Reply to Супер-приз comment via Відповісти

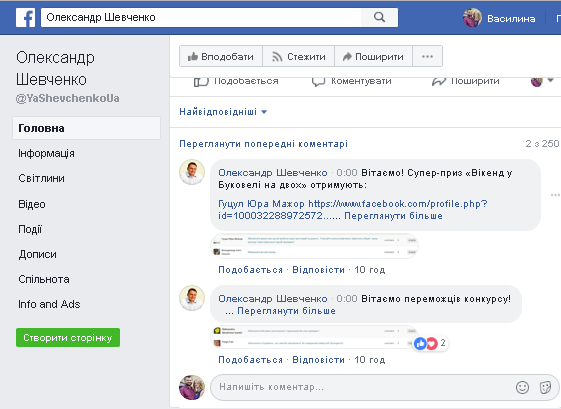318,270
